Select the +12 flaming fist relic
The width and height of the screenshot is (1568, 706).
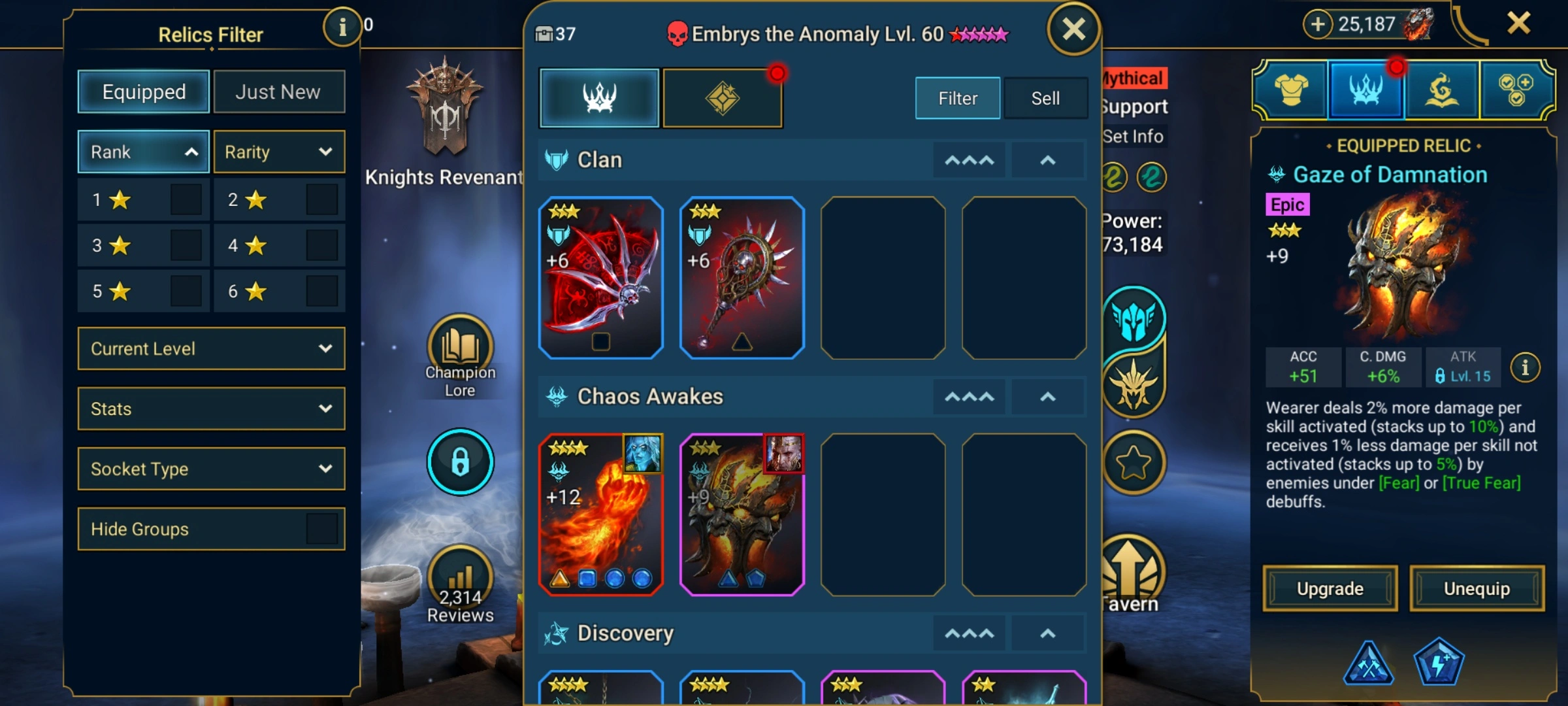point(600,514)
